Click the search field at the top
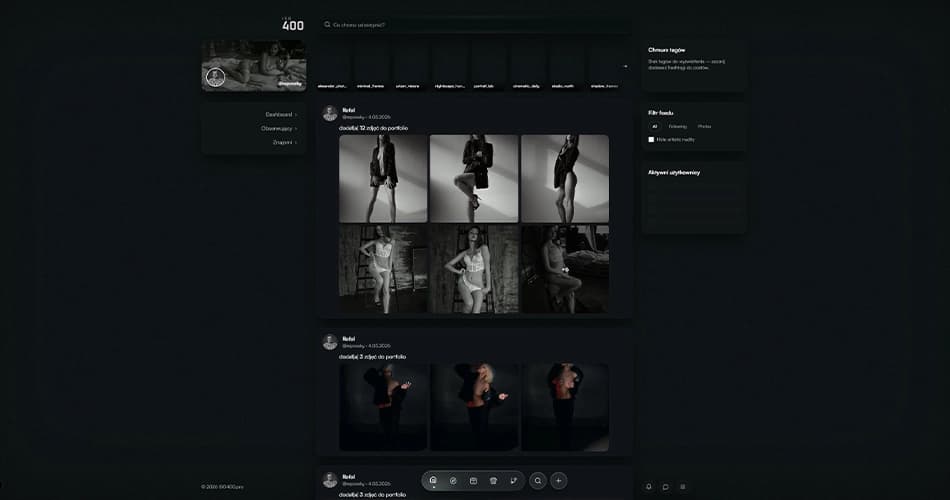 click(x=475, y=25)
